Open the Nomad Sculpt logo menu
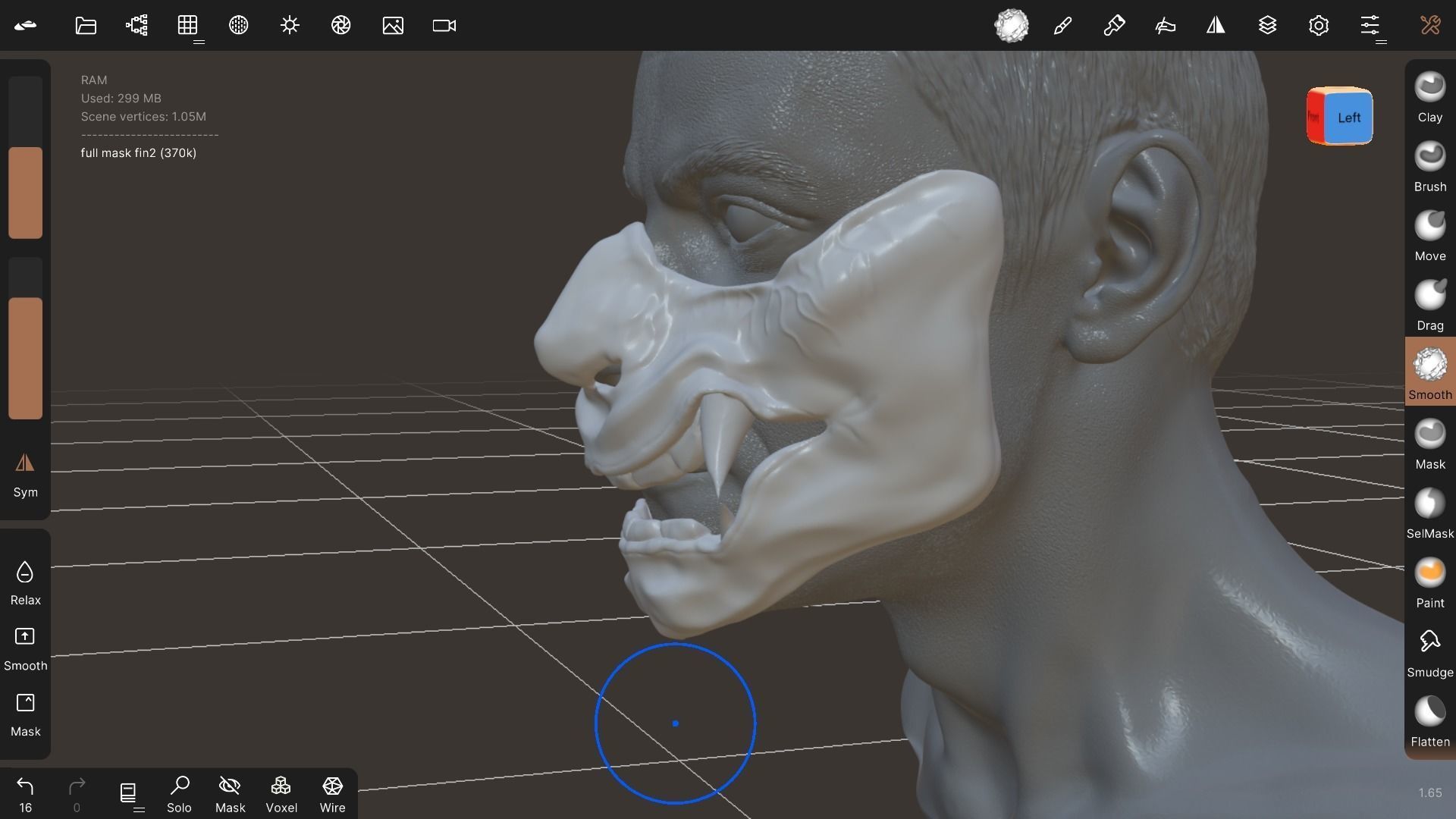This screenshot has width=1456, height=819. [x=25, y=25]
